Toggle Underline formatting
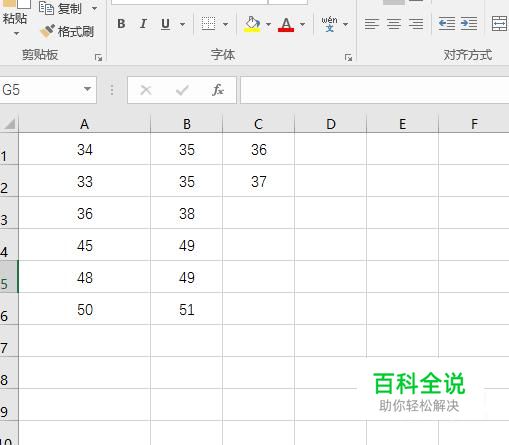This screenshot has width=509, height=445. click(165, 24)
